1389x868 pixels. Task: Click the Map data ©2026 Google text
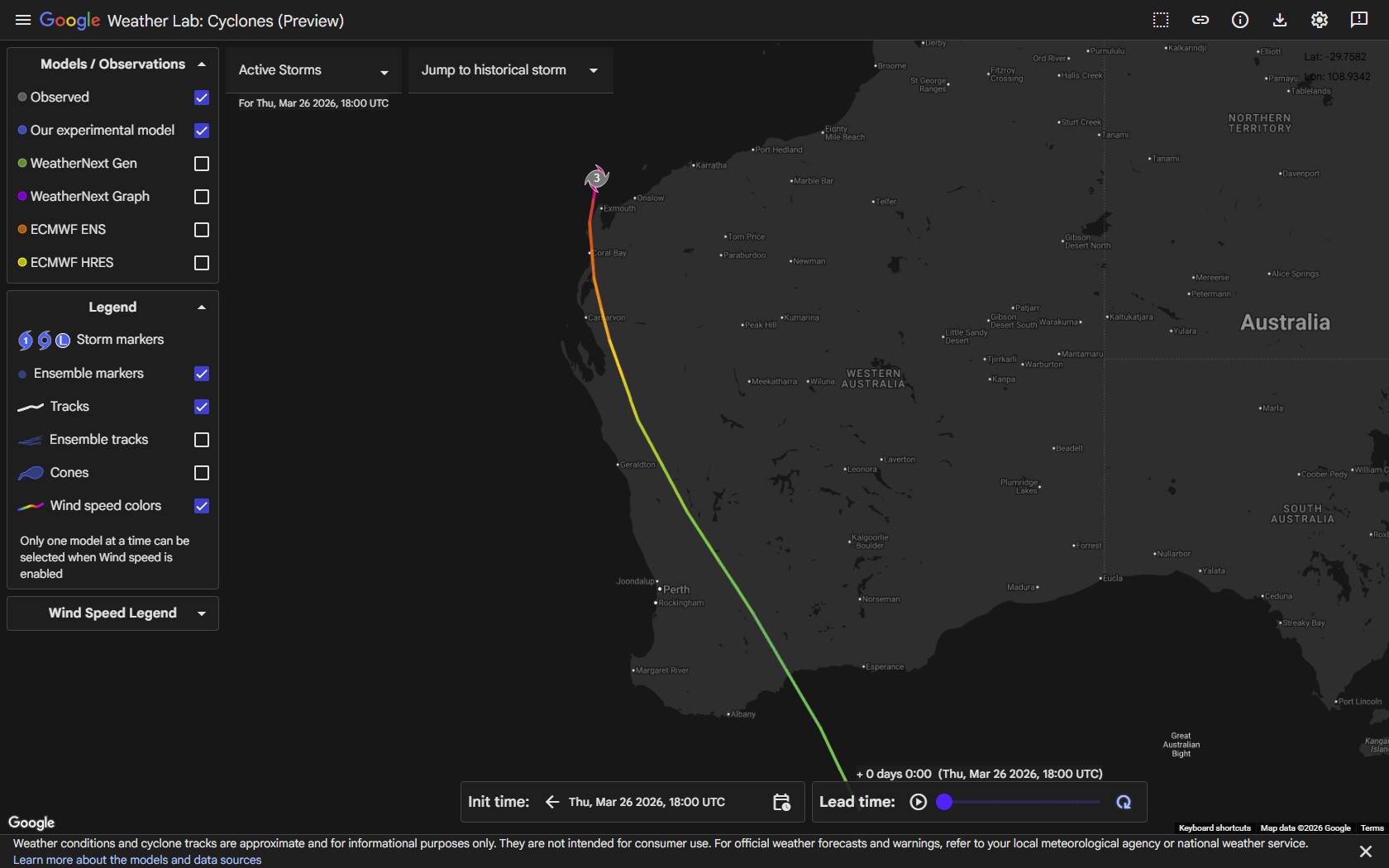tap(1305, 827)
